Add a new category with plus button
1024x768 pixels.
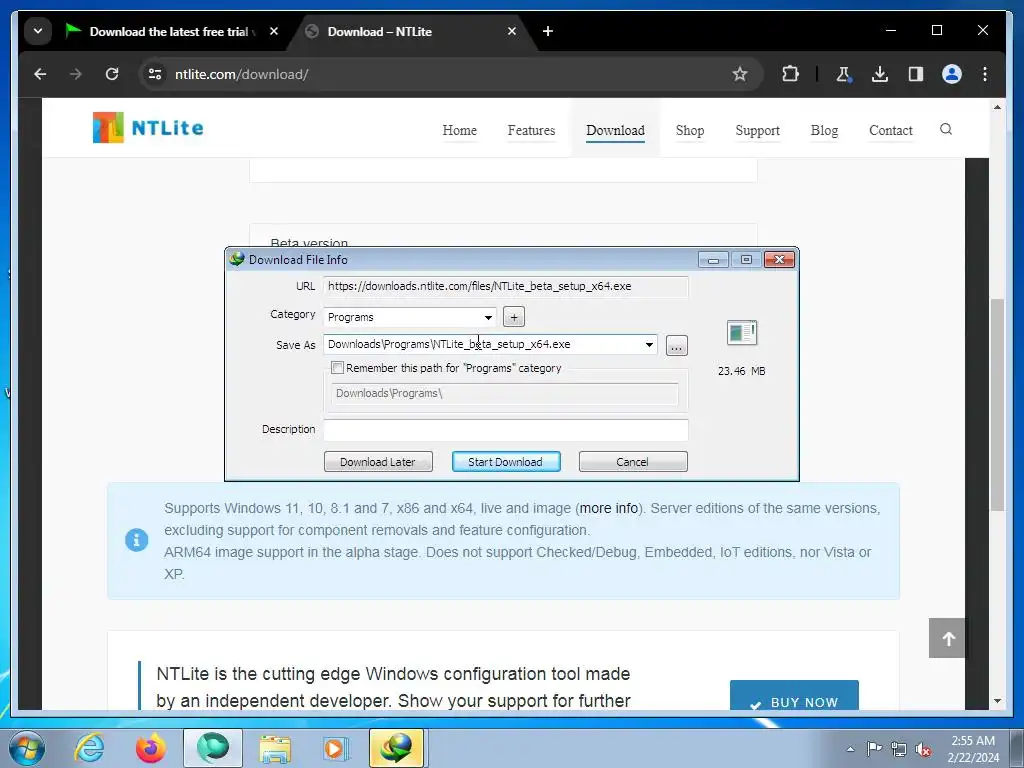tap(514, 317)
